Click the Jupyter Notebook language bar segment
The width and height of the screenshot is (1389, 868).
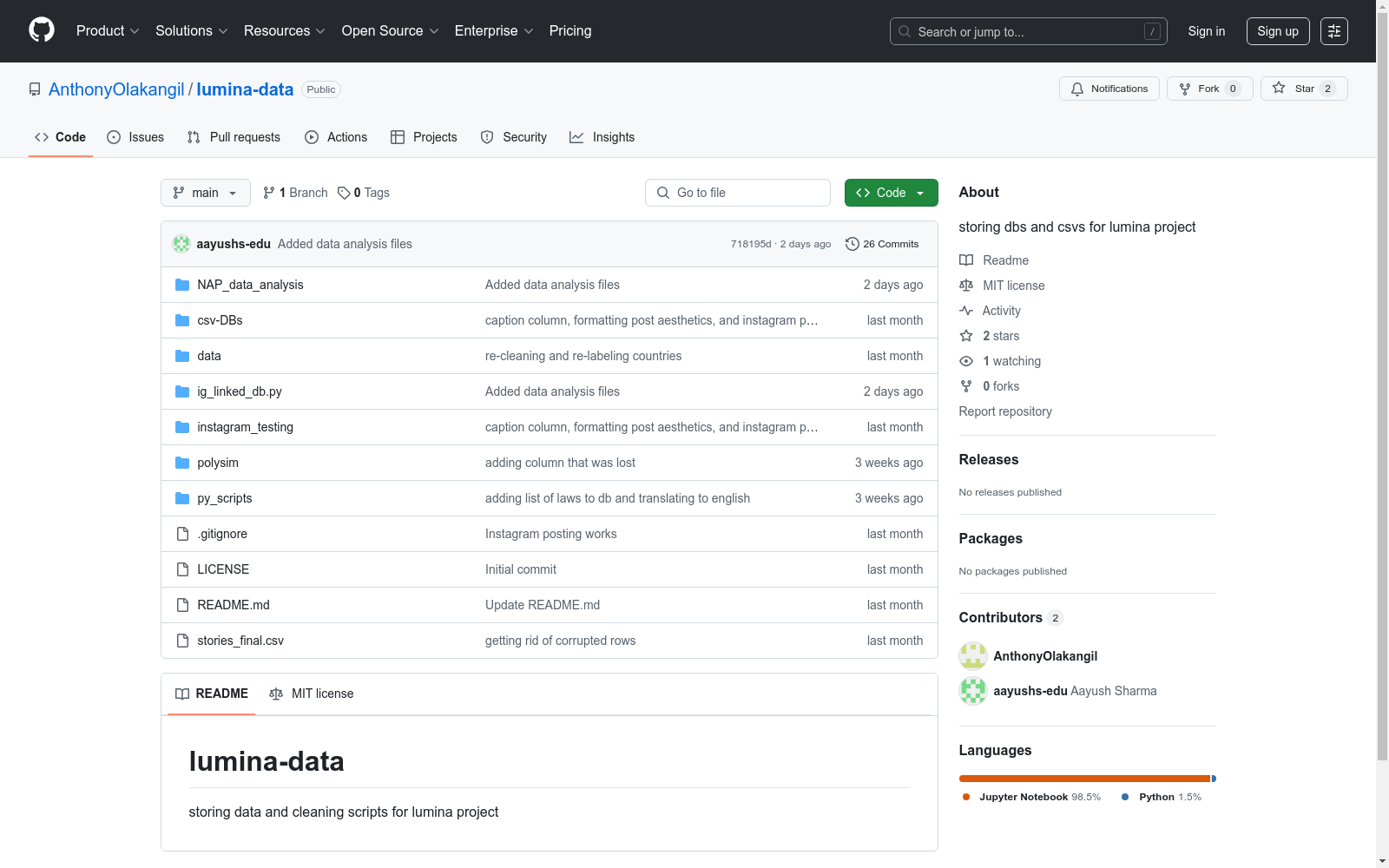pos(1084,779)
